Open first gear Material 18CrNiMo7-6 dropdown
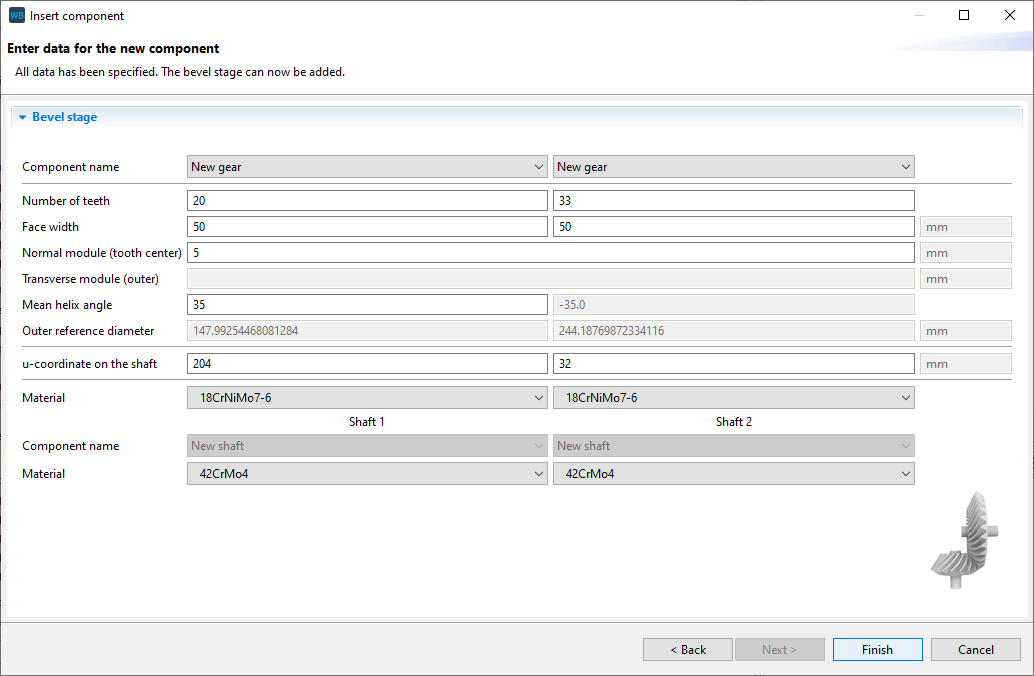 pyautogui.click(x=367, y=398)
